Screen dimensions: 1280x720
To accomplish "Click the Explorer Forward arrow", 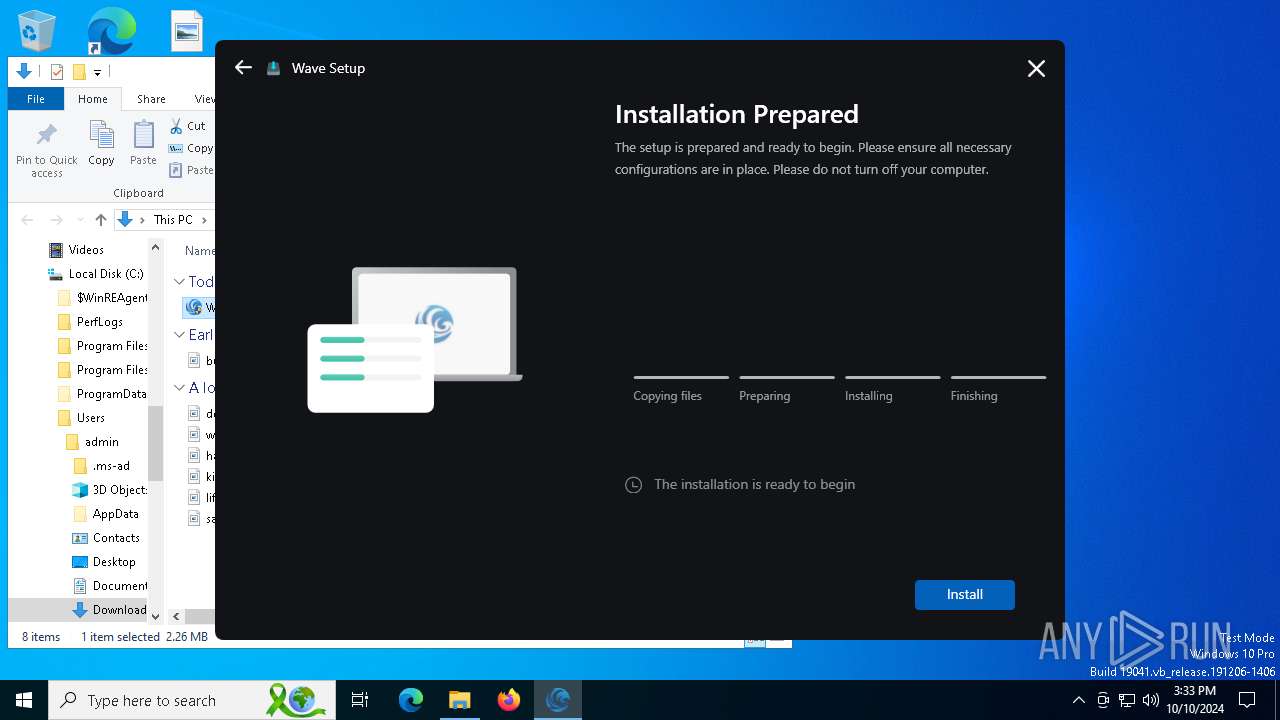I will [x=56, y=219].
